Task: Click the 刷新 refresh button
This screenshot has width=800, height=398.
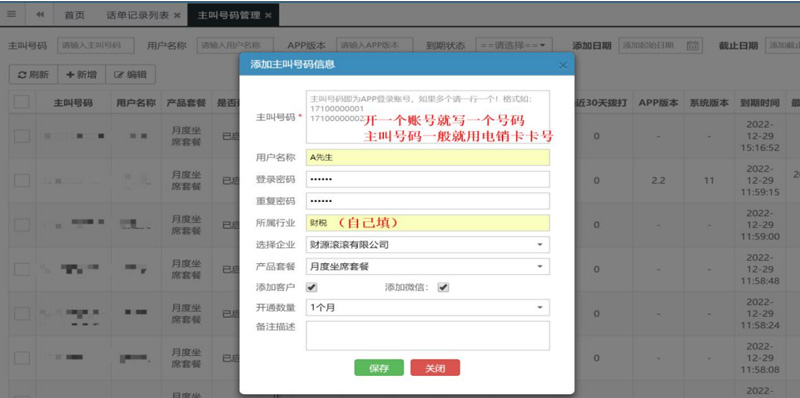Action: [x=34, y=74]
